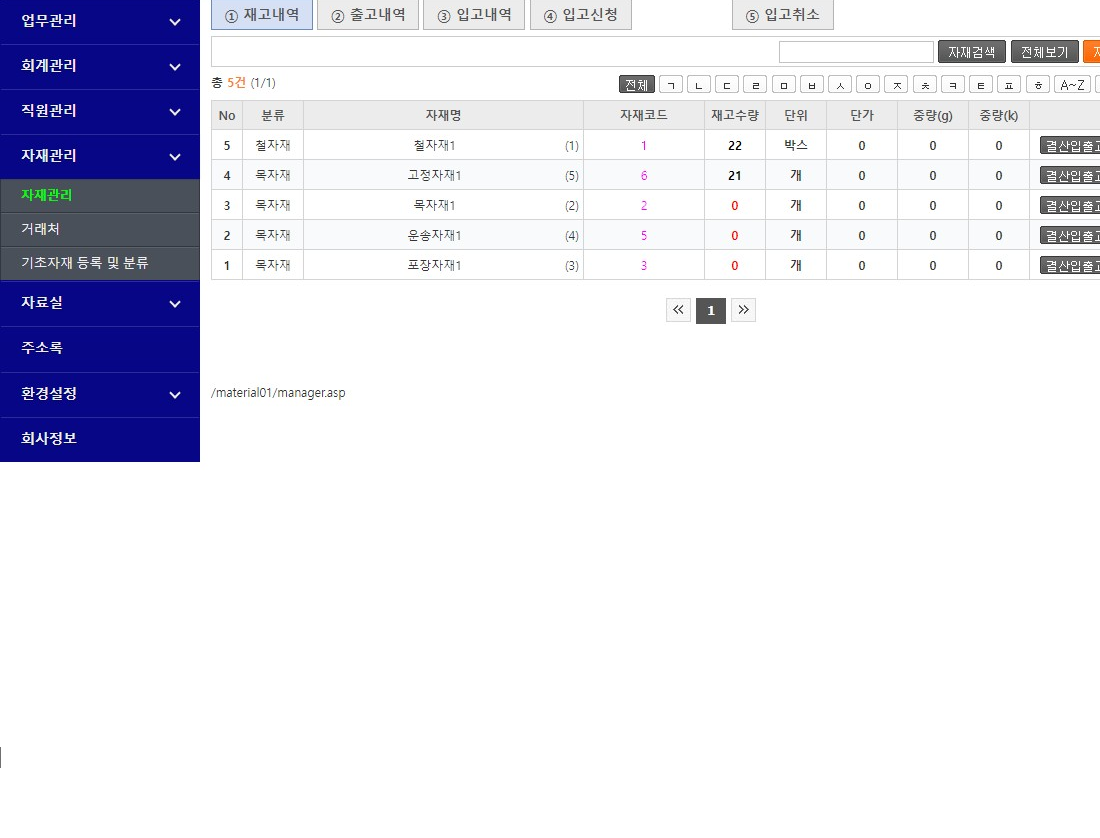Filter materials by the ㅁ consonant
Image resolution: width=1100 pixels, height=838 pixels.
pyautogui.click(x=784, y=85)
